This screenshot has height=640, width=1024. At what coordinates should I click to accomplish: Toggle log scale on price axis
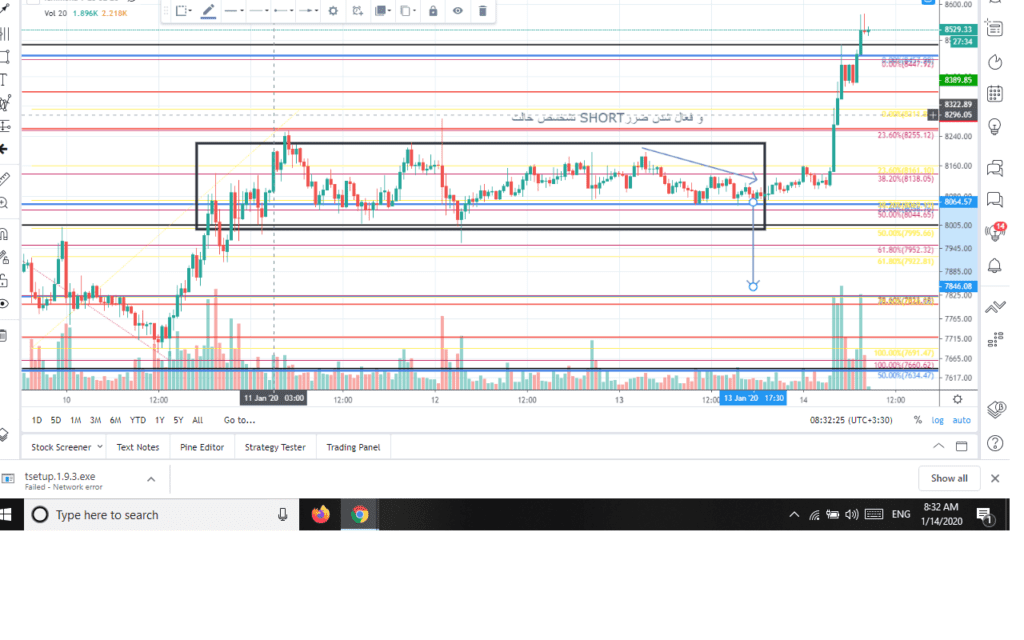coord(939,420)
